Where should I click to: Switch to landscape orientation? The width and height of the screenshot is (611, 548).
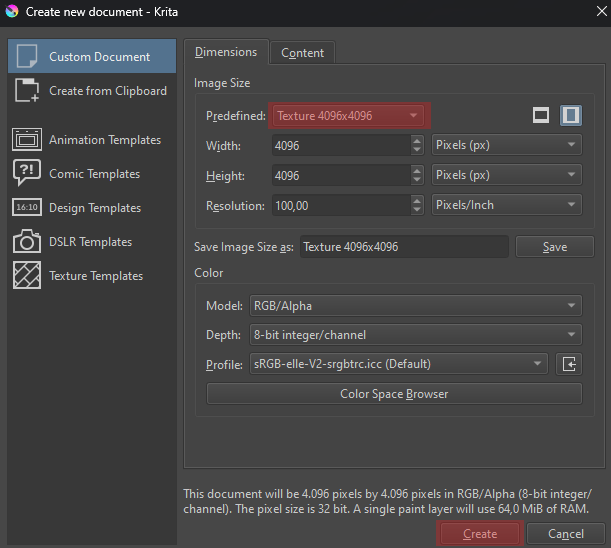click(x=541, y=116)
